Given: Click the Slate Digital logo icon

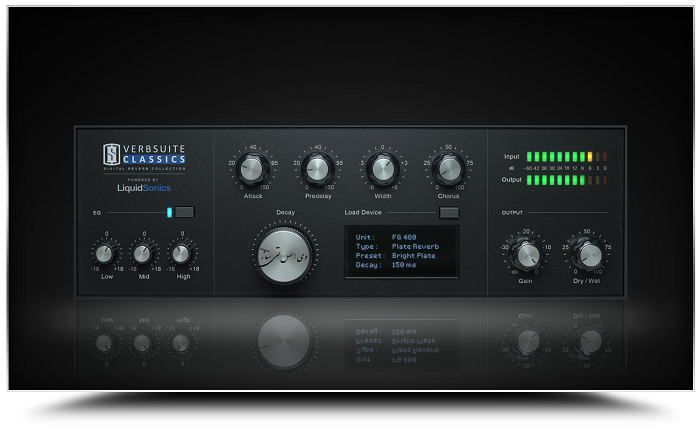Looking at the screenshot, I should tap(113, 154).
